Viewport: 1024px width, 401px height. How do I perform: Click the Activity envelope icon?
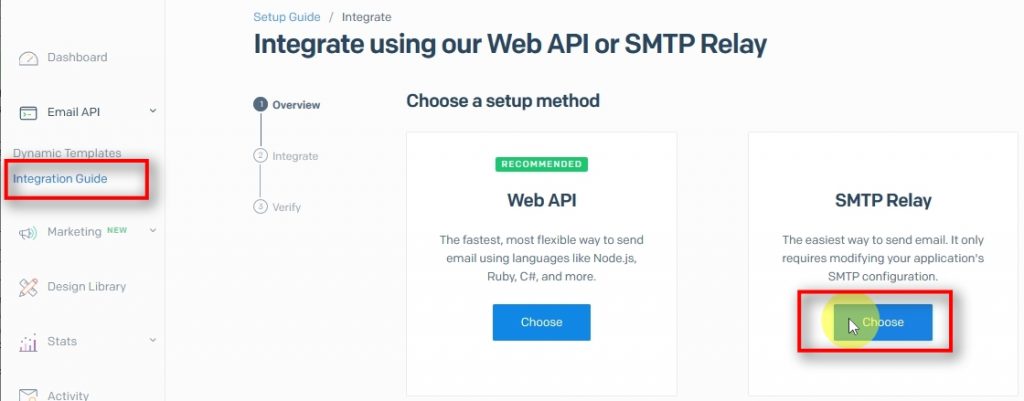[28, 395]
